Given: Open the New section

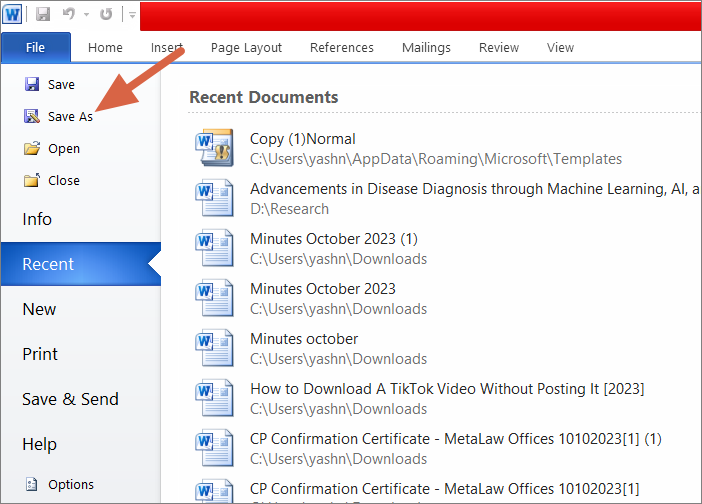Looking at the screenshot, I should coord(39,309).
